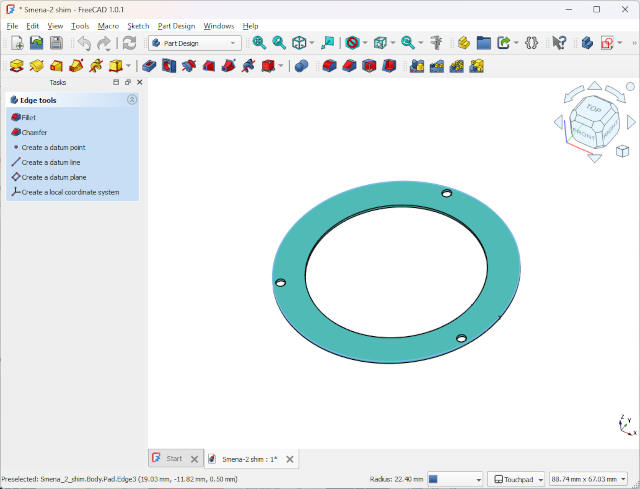640x489 pixels.
Task: Select Fillet in Edge tools
Action: coord(28,117)
